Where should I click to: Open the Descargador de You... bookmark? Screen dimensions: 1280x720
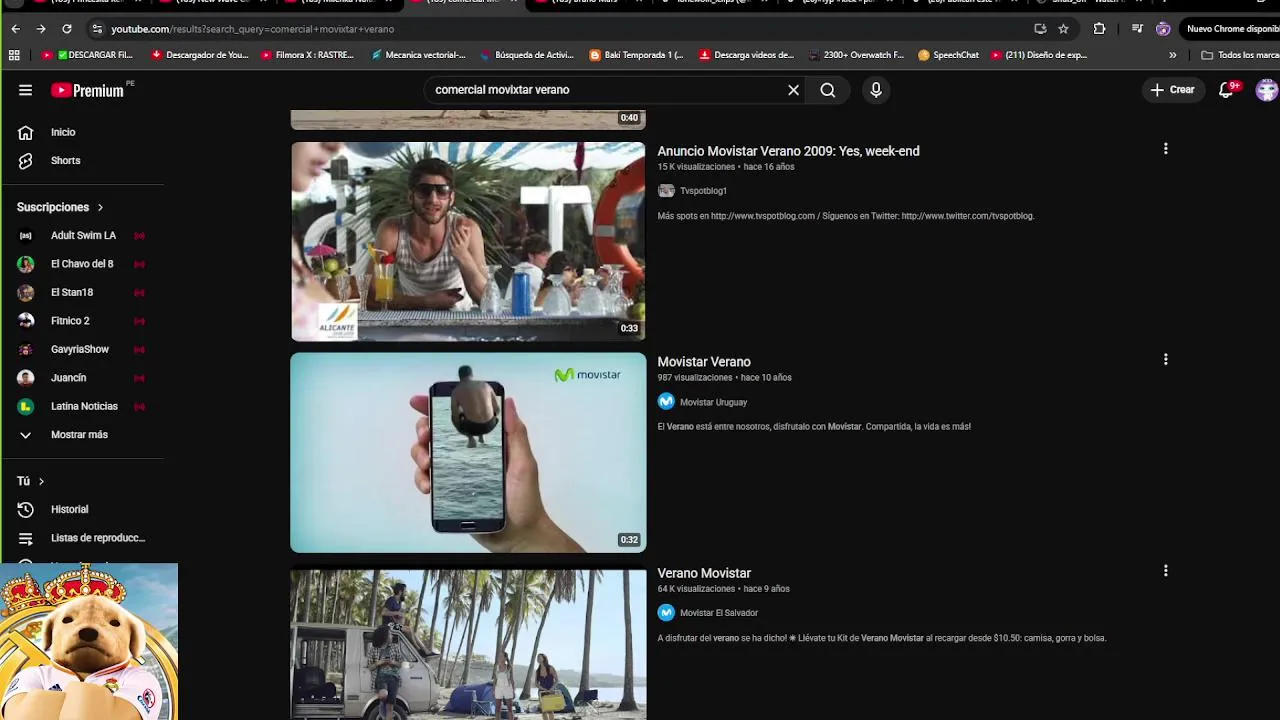coord(199,55)
